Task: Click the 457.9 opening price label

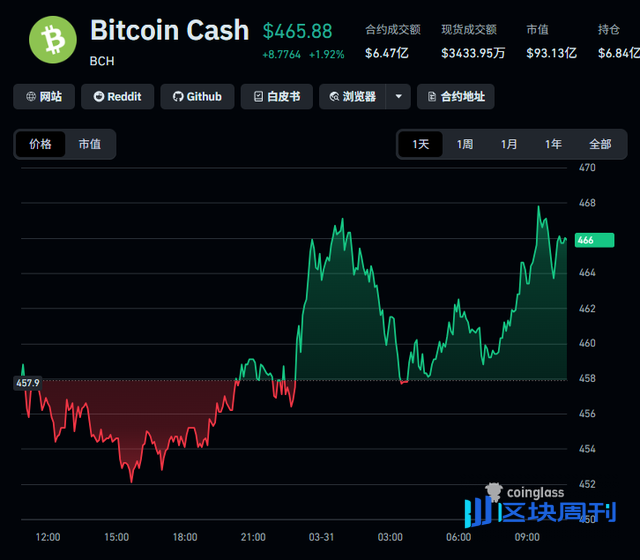Action: 27,383
